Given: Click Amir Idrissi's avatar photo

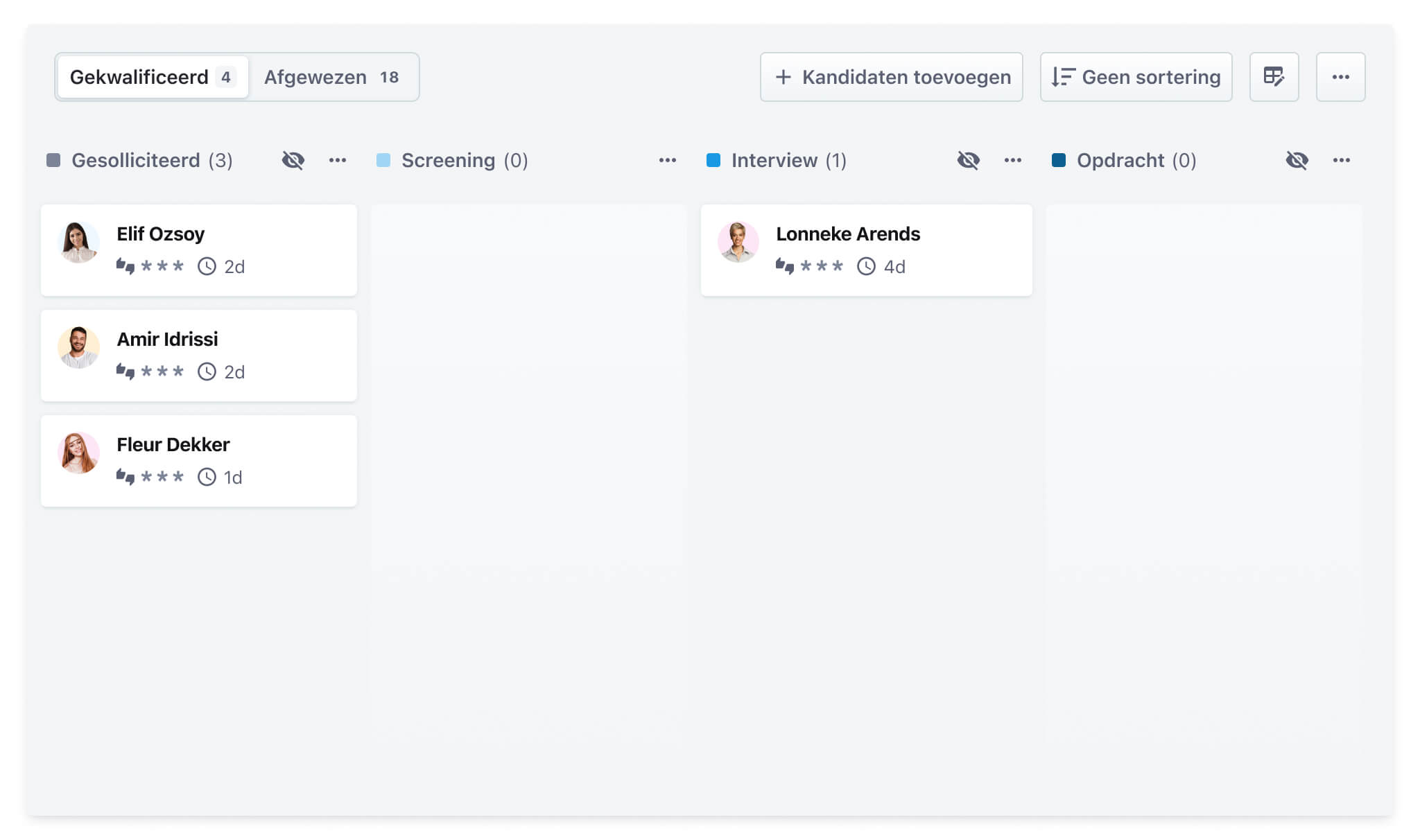Looking at the screenshot, I should tap(78, 347).
